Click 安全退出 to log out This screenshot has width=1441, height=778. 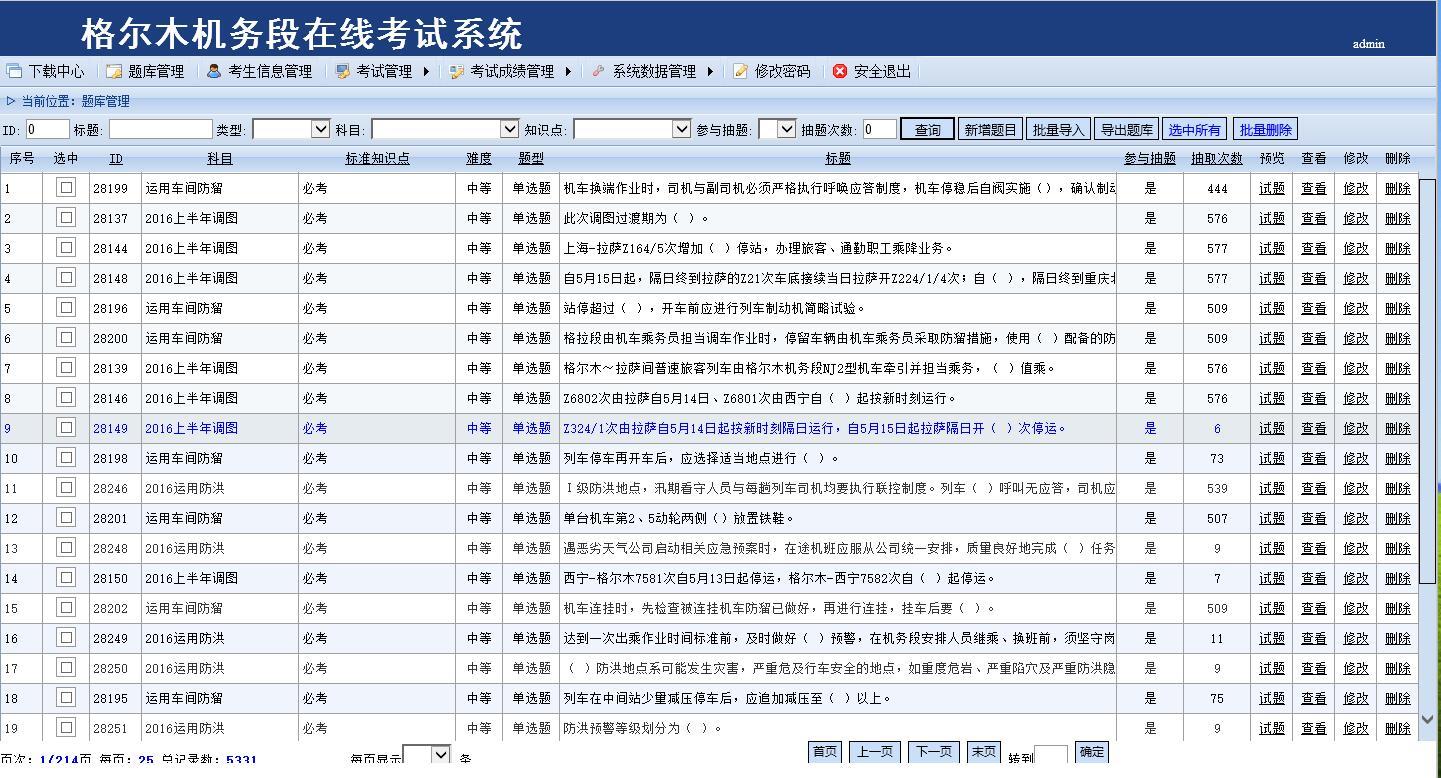coord(882,71)
